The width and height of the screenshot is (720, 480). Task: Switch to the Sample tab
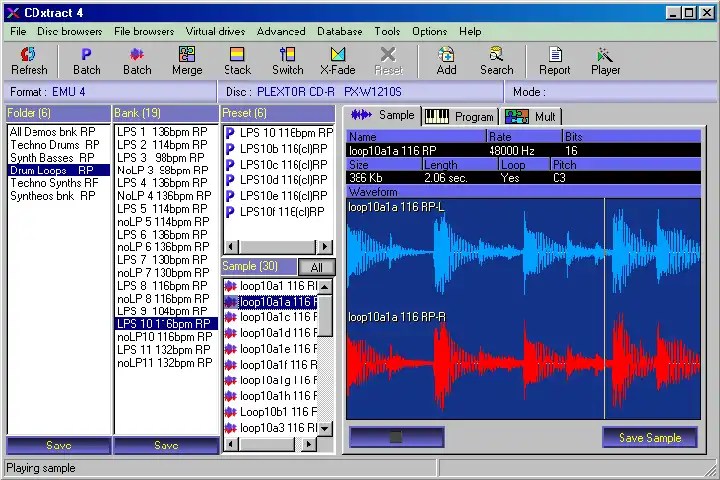(x=382, y=115)
